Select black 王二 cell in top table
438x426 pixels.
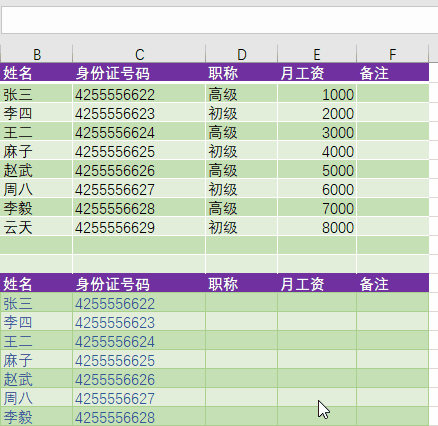click(36, 131)
